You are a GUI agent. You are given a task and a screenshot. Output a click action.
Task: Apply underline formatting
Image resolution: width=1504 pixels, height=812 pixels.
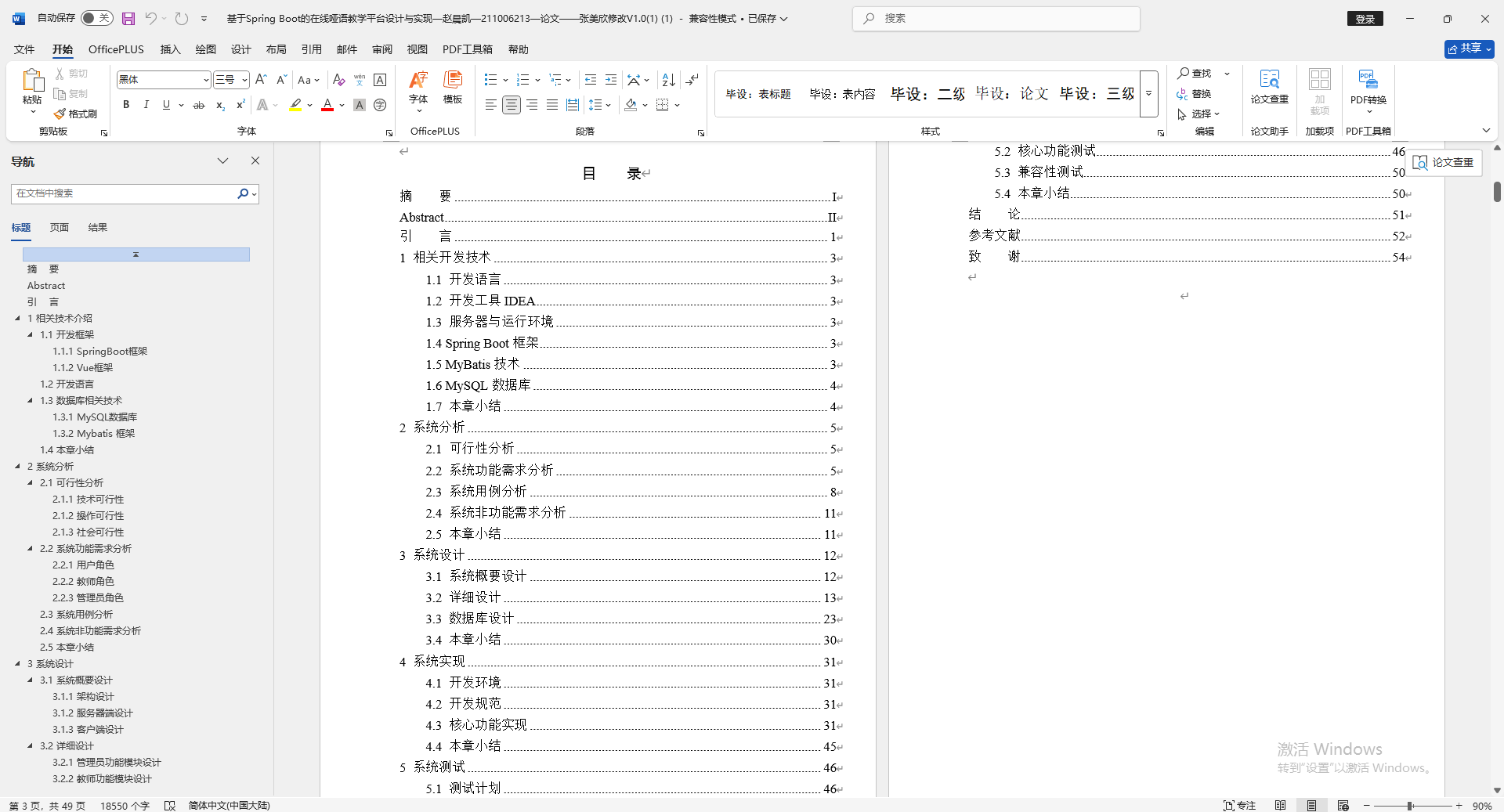coord(165,104)
